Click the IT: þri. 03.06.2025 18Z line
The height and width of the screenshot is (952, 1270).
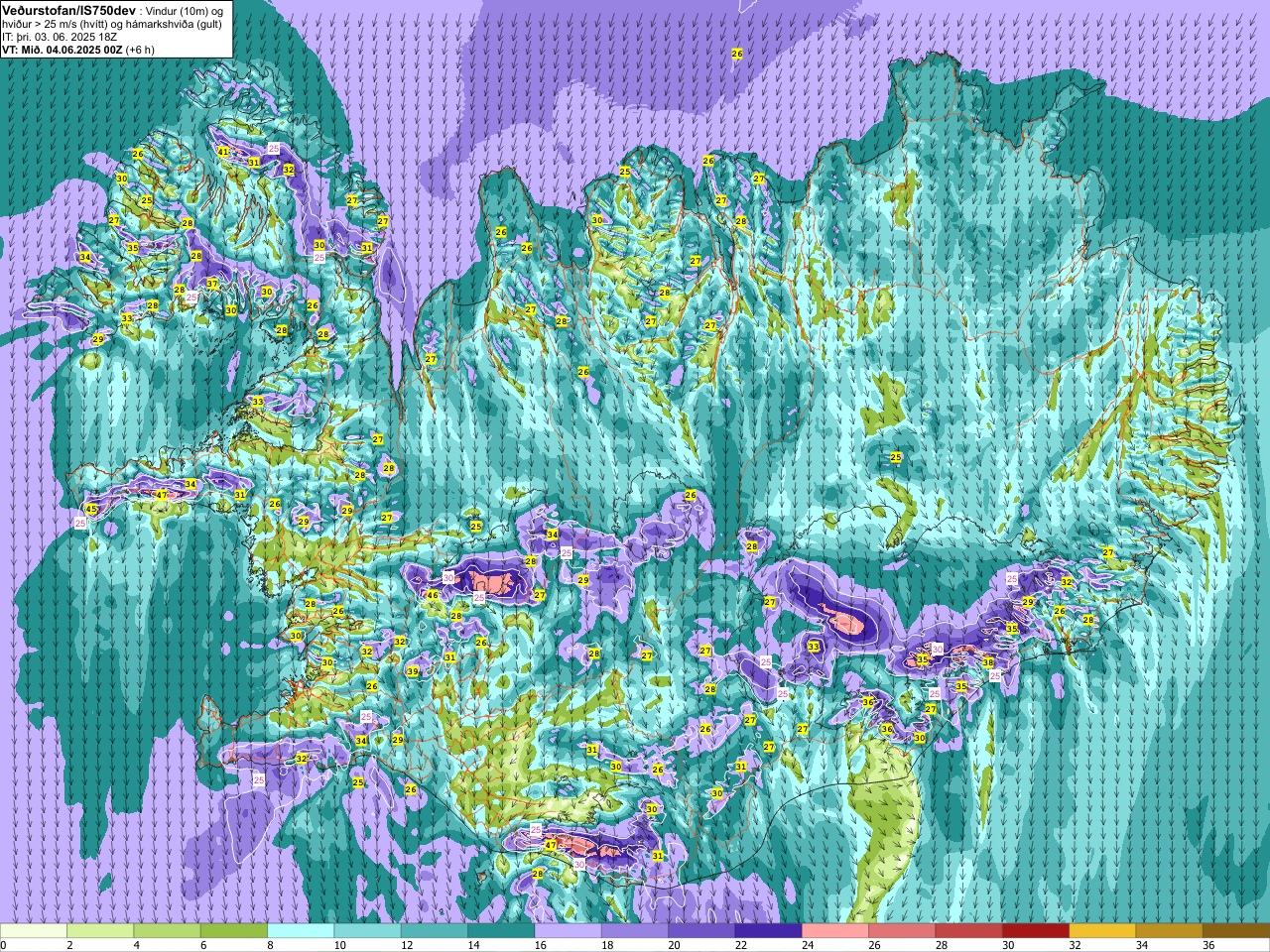pos(60,37)
